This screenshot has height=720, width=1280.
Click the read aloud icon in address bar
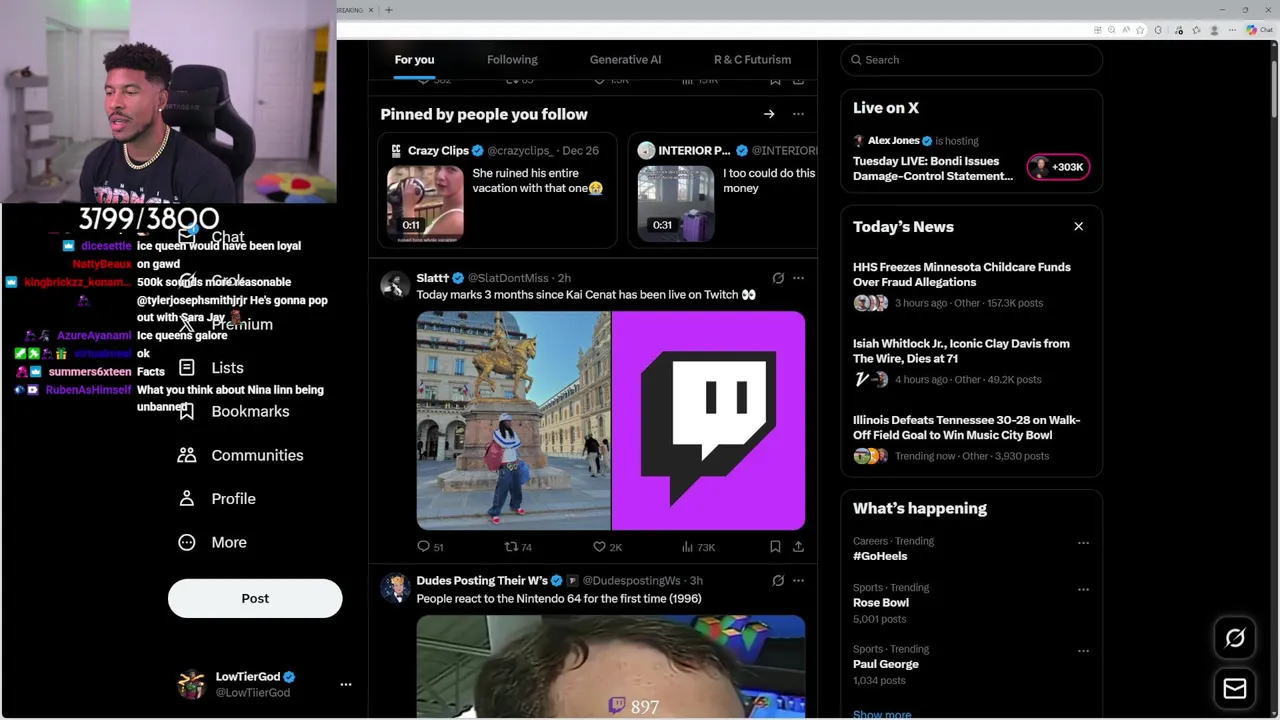[x=1126, y=30]
